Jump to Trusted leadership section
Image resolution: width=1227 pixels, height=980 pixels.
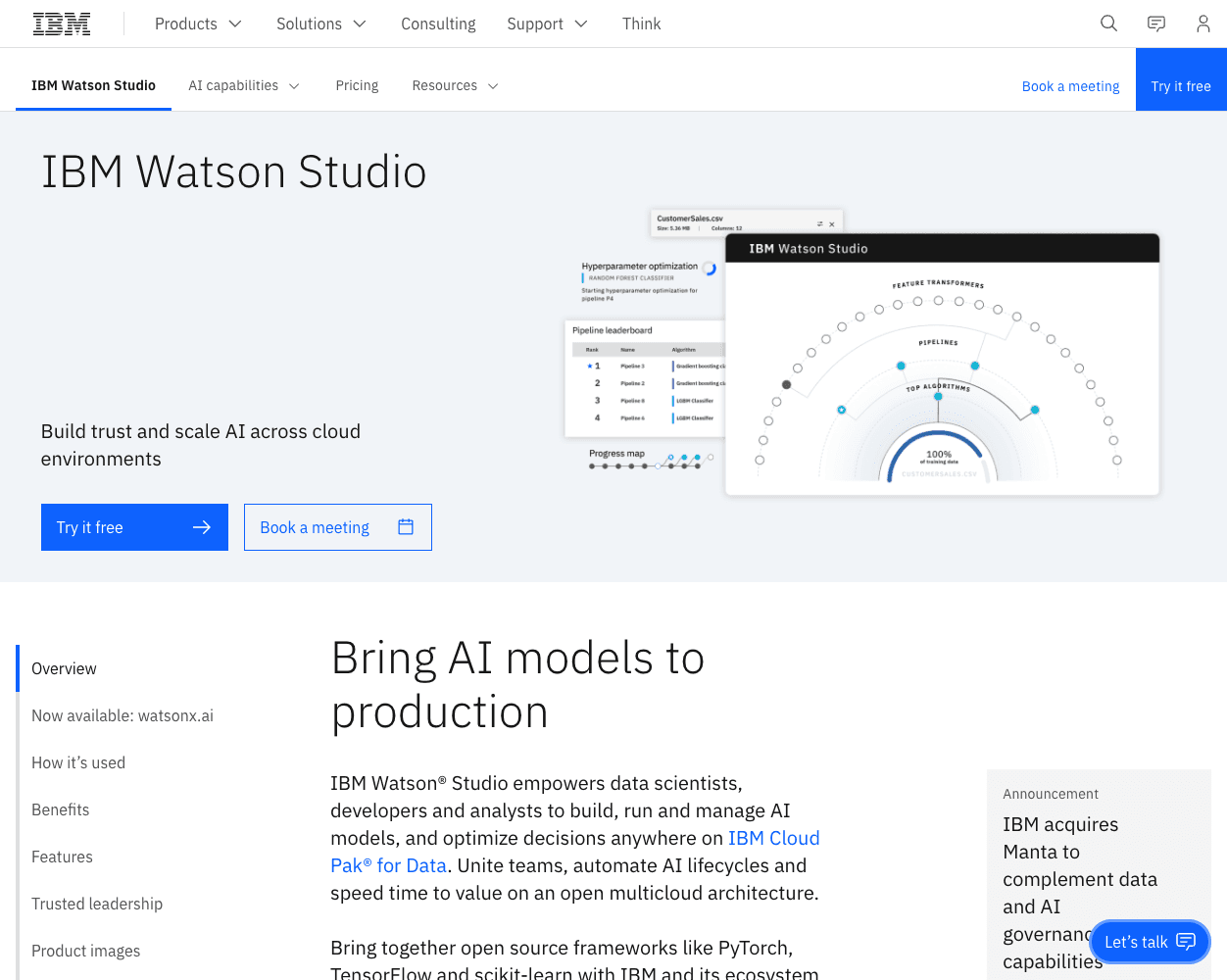97,904
